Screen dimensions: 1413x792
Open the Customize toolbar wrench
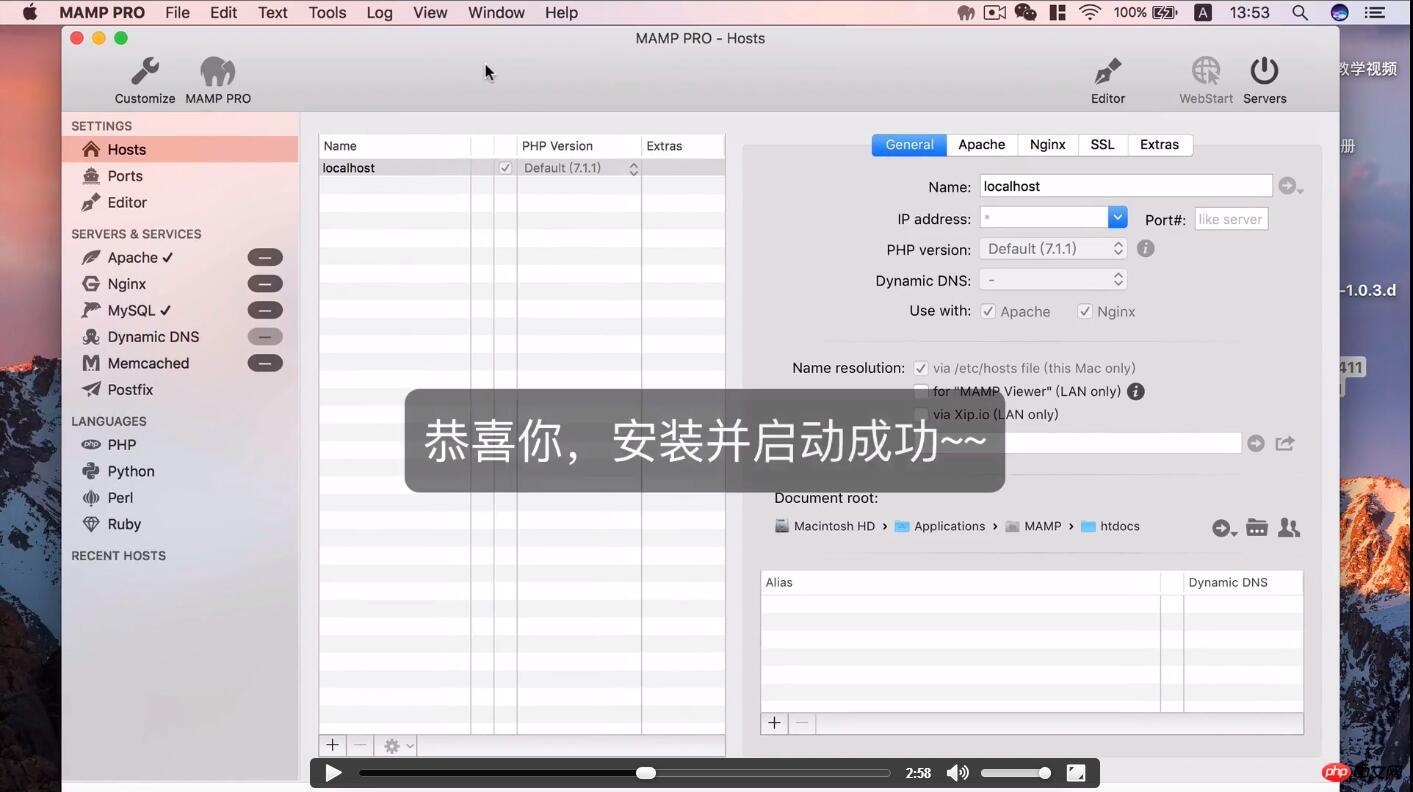[x=145, y=81]
